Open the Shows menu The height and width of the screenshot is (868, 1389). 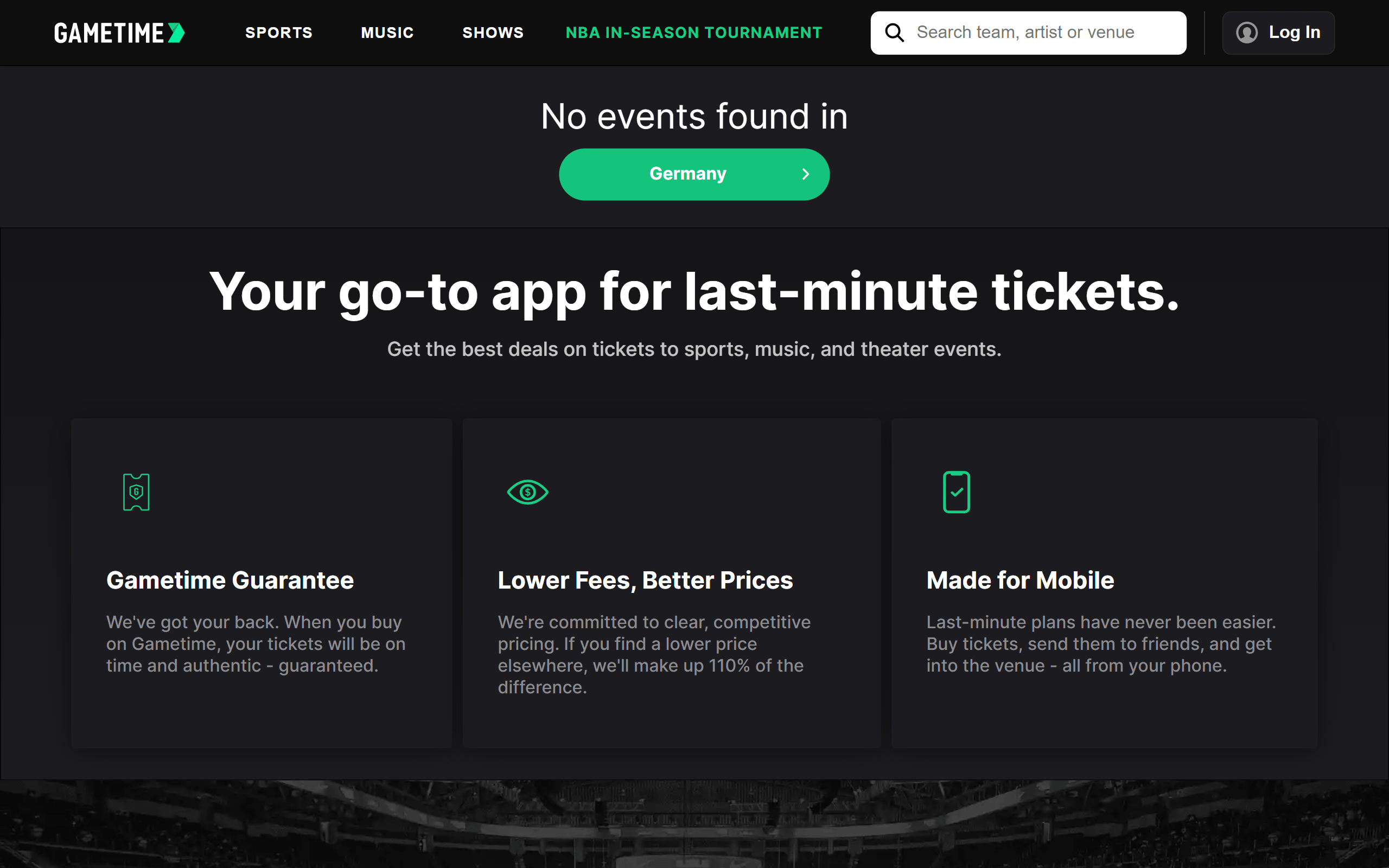493,33
